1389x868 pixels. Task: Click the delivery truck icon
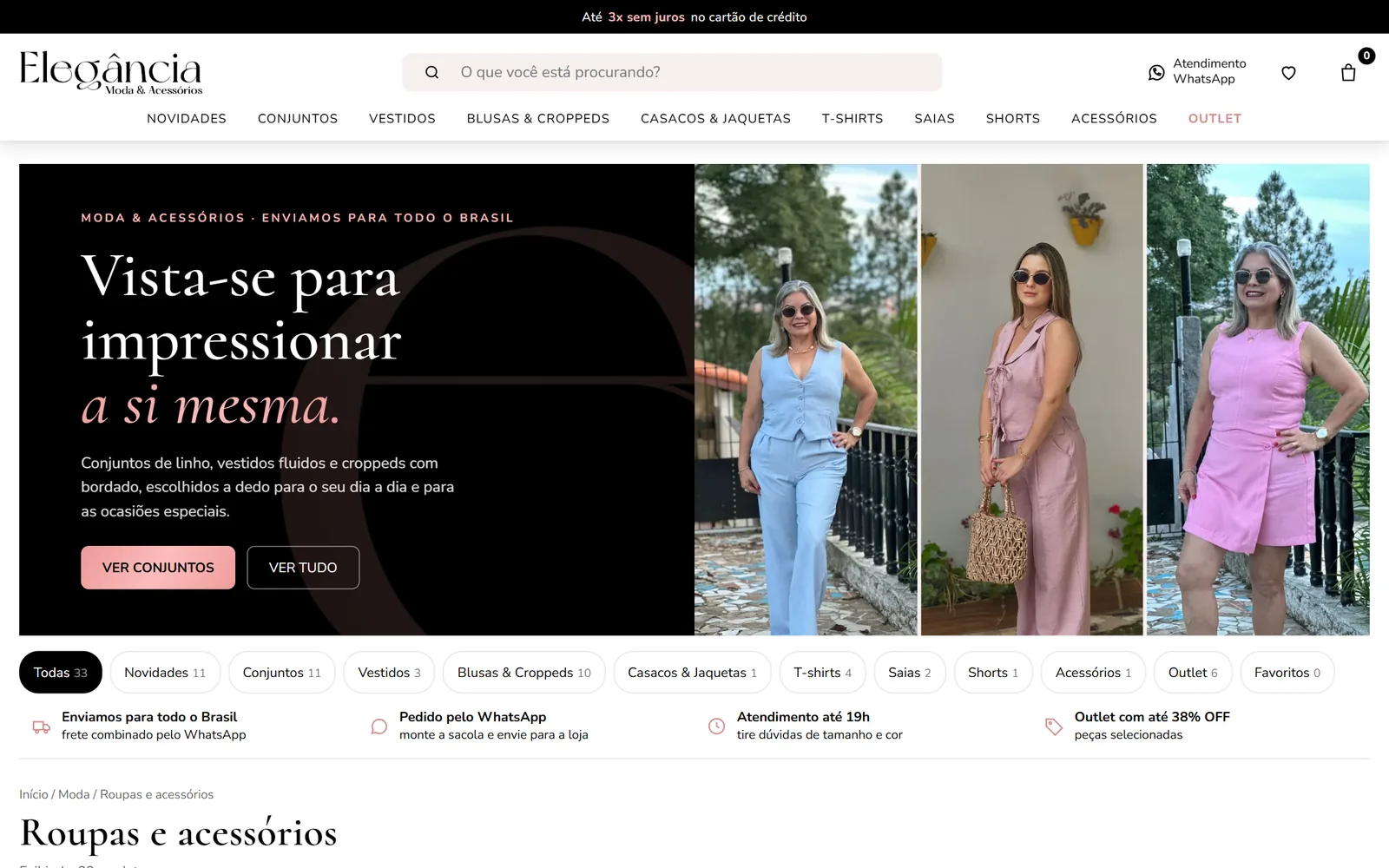tap(41, 727)
